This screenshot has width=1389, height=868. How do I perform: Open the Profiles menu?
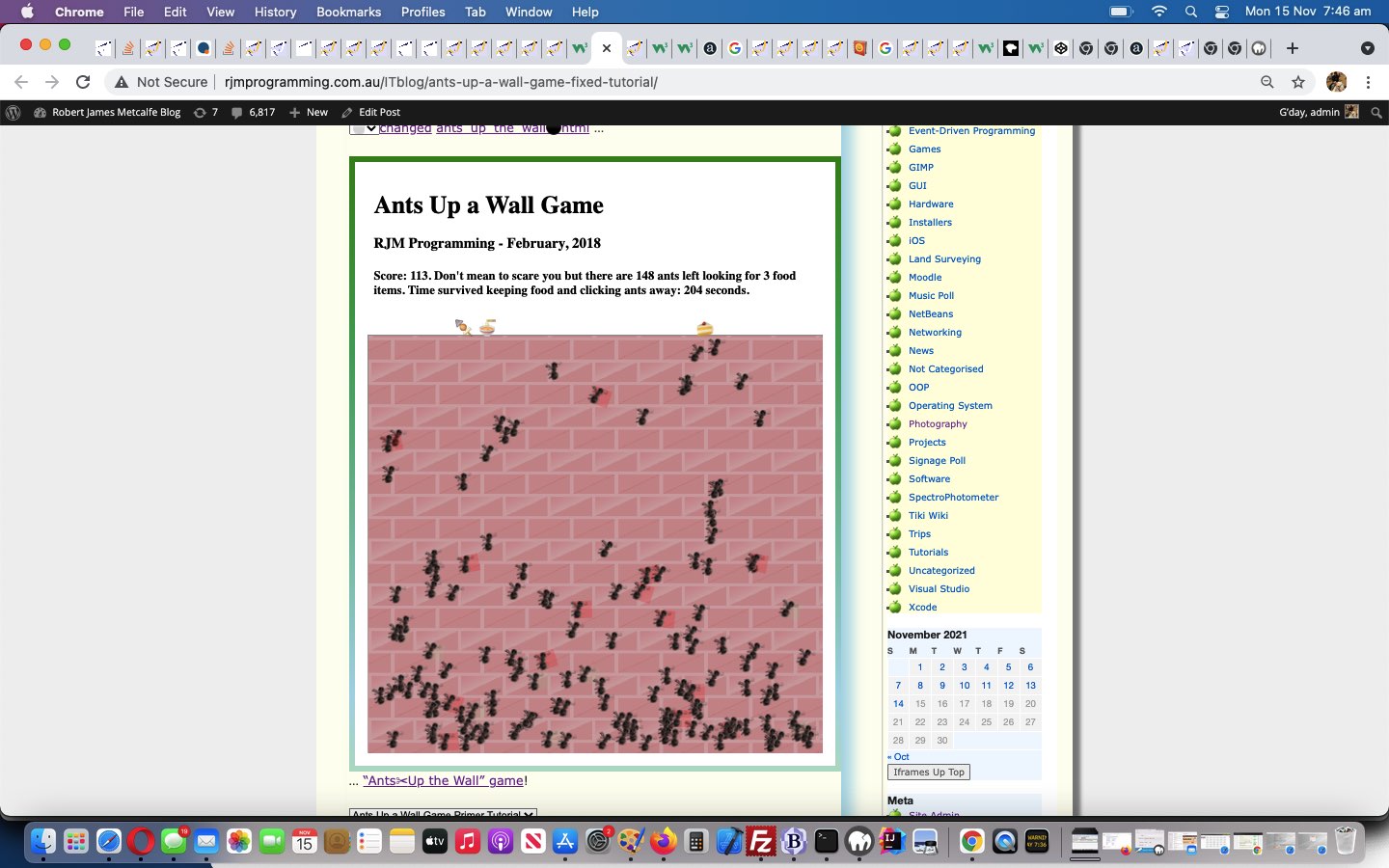tap(422, 12)
